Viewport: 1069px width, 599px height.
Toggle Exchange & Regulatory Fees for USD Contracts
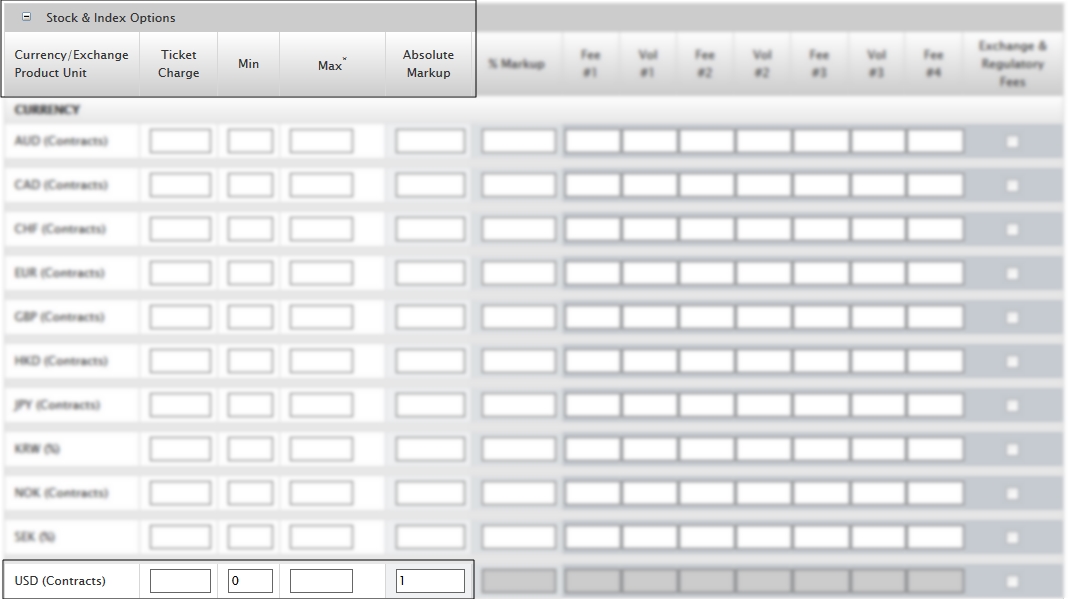(x=1013, y=580)
